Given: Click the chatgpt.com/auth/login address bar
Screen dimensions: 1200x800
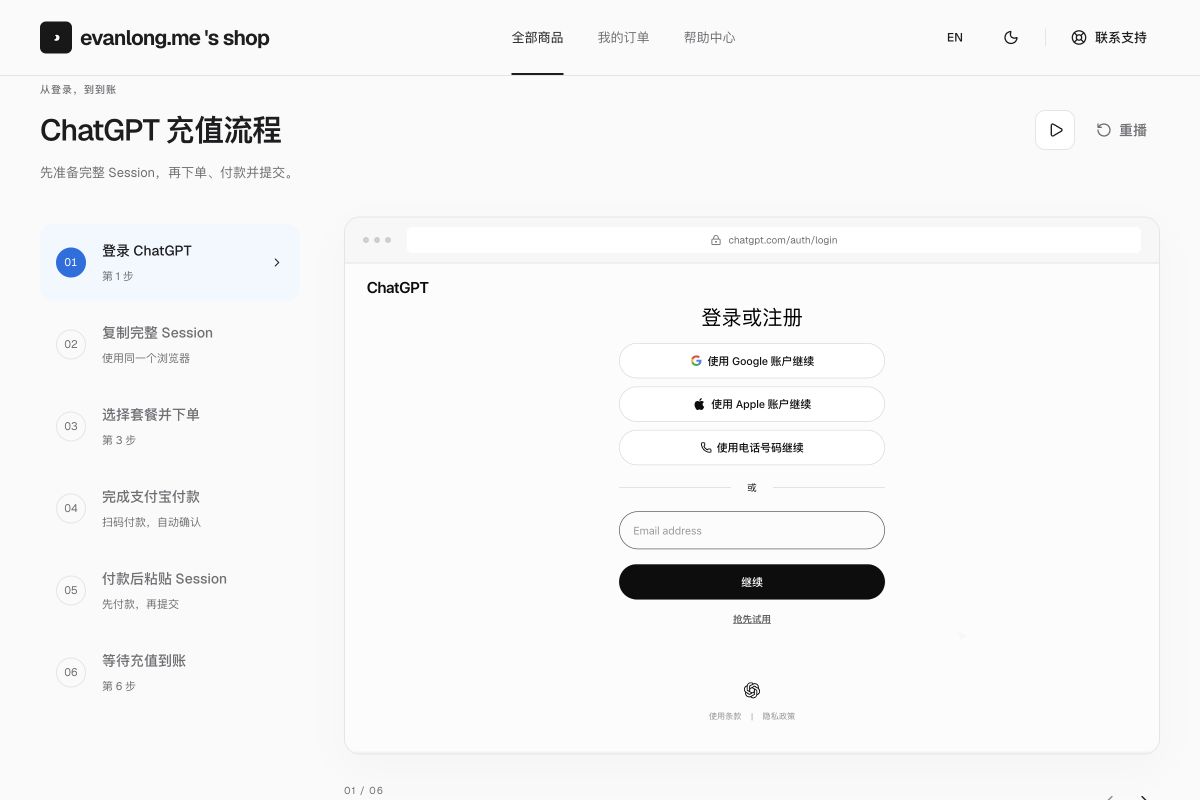Looking at the screenshot, I should 774,240.
